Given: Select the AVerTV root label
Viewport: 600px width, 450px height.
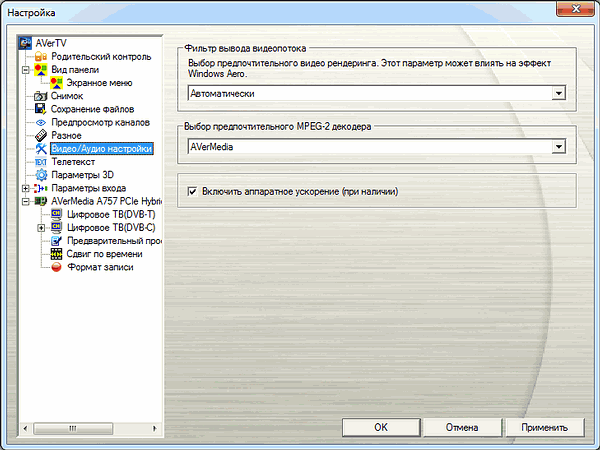Looking at the screenshot, I should [x=51, y=43].
